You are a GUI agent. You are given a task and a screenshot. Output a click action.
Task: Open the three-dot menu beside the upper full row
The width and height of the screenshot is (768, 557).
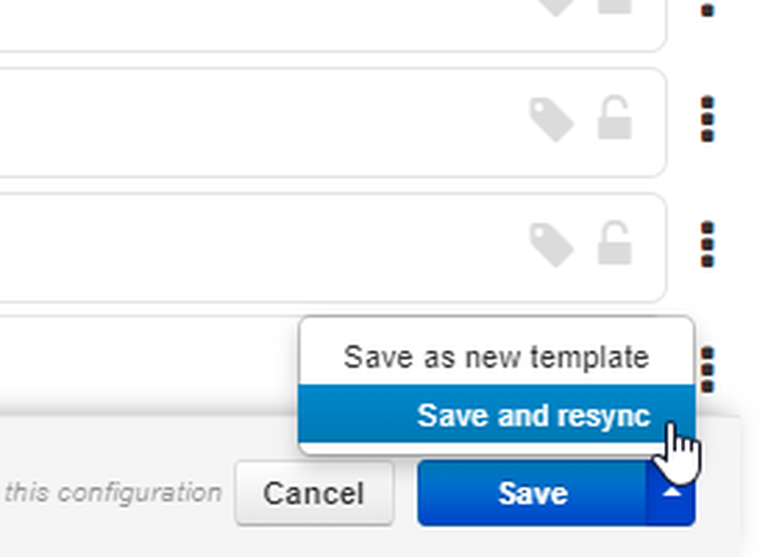coord(707,120)
